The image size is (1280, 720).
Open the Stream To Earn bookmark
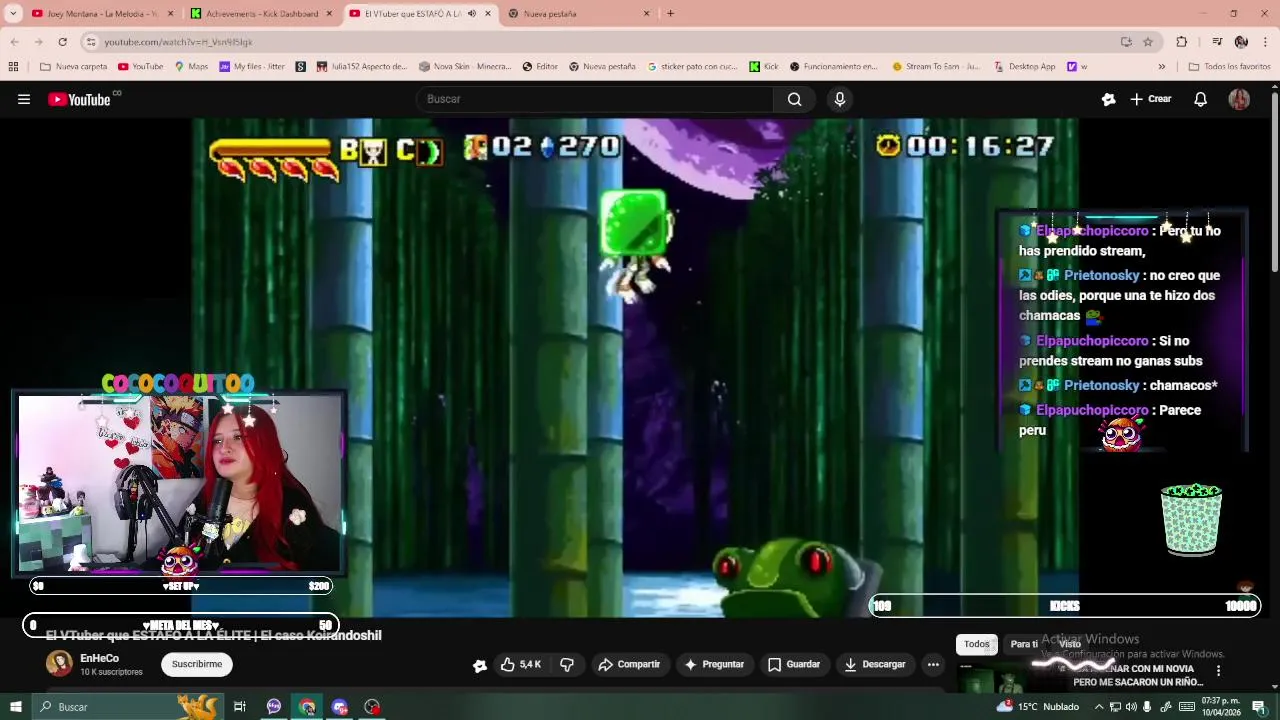click(x=935, y=67)
